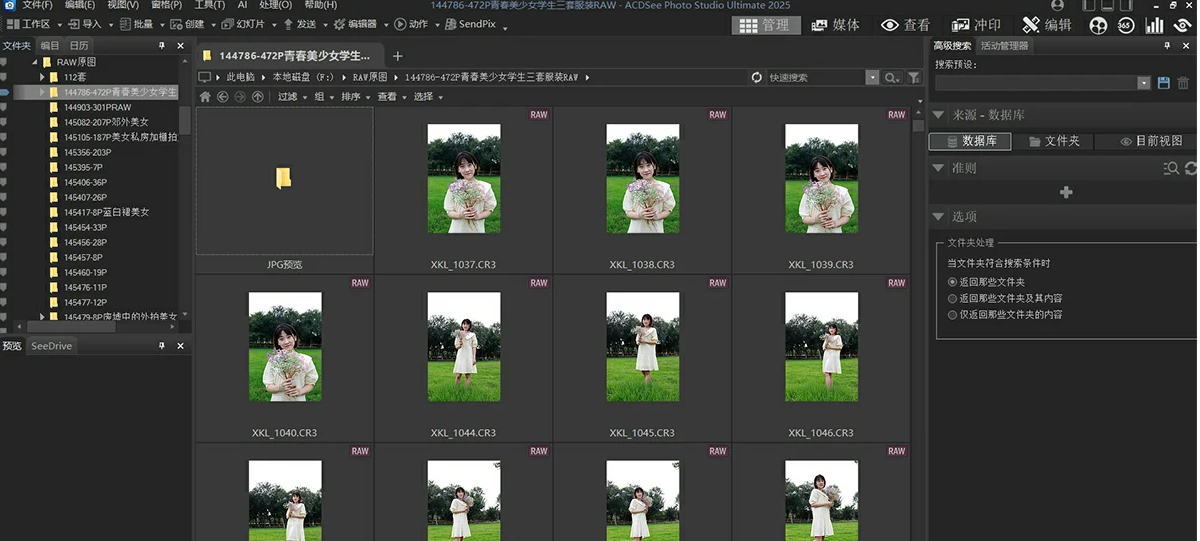
Task: Open the bar chart dashboard icon
Action: click(1154, 25)
